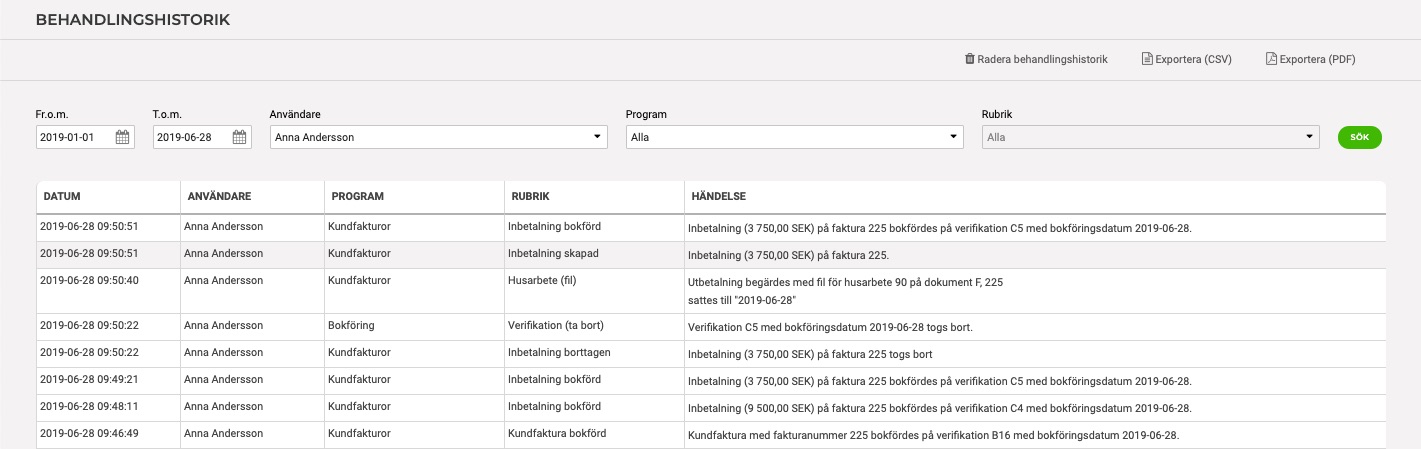The image size is (1421, 449).
Task: Click the trash icon beside Radera behandlingshistorik
Action: click(x=969, y=59)
